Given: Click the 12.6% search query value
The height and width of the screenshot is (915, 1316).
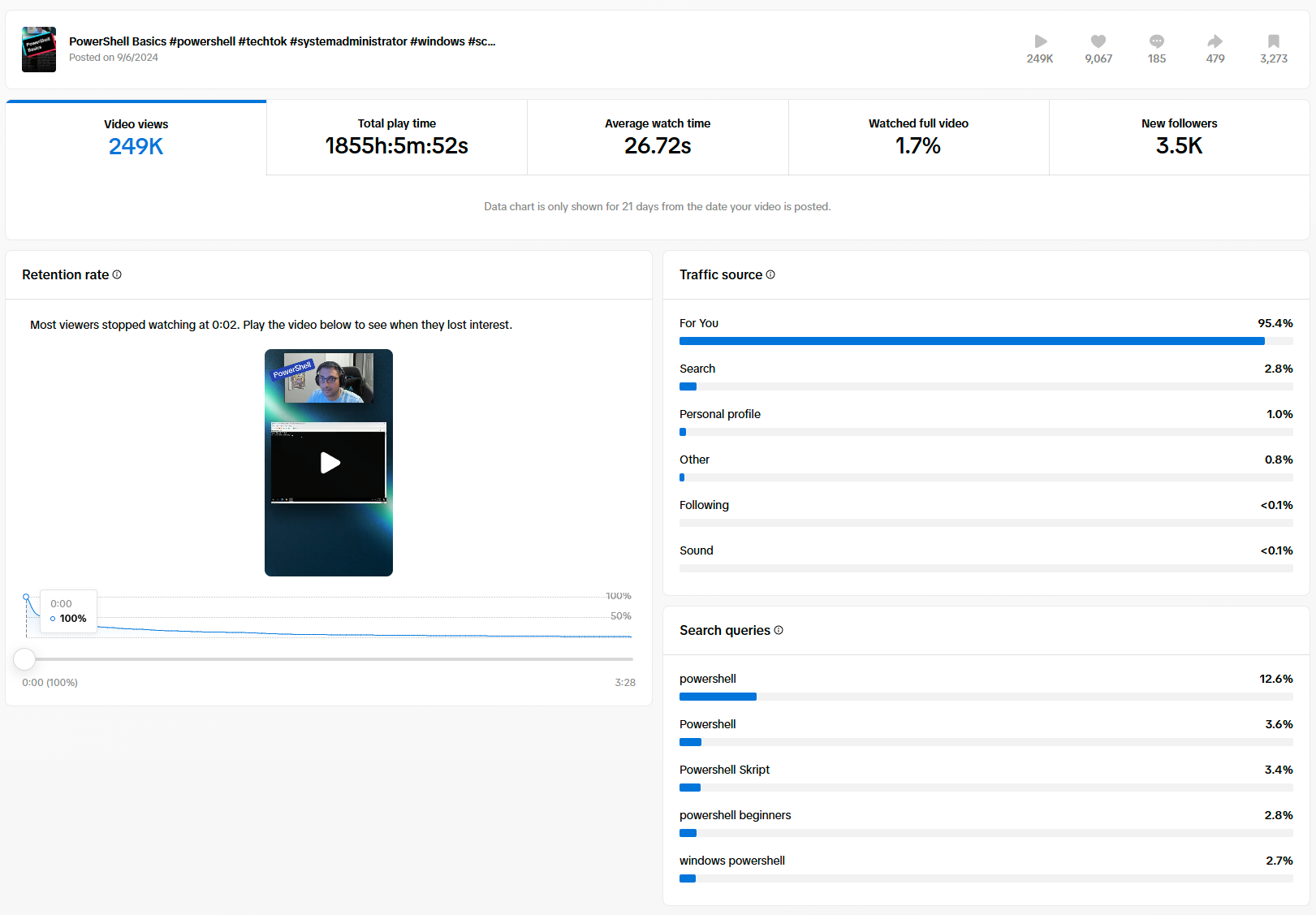Looking at the screenshot, I should (1276, 679).
